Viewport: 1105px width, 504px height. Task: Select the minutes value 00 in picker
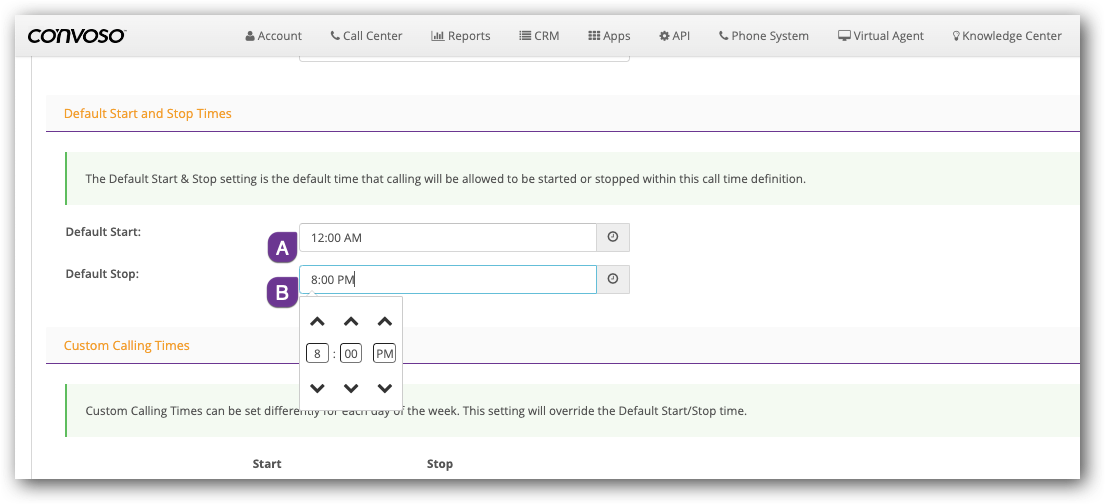coord(351,353)
